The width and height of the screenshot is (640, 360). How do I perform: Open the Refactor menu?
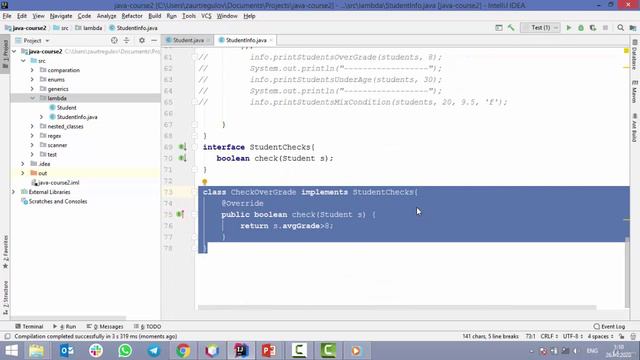tap(132, 16)
